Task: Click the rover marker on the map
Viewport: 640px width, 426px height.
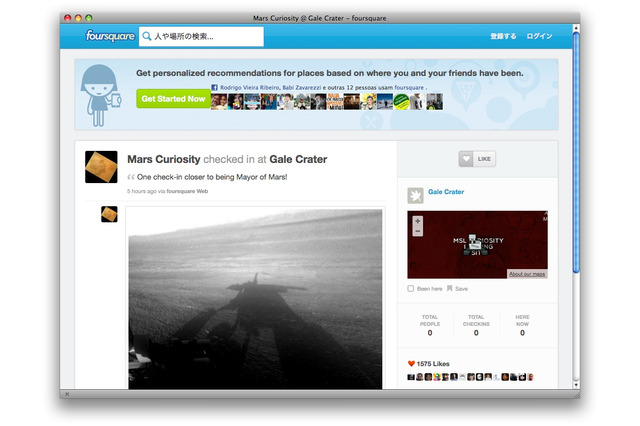Action: (x=475, y=246)
